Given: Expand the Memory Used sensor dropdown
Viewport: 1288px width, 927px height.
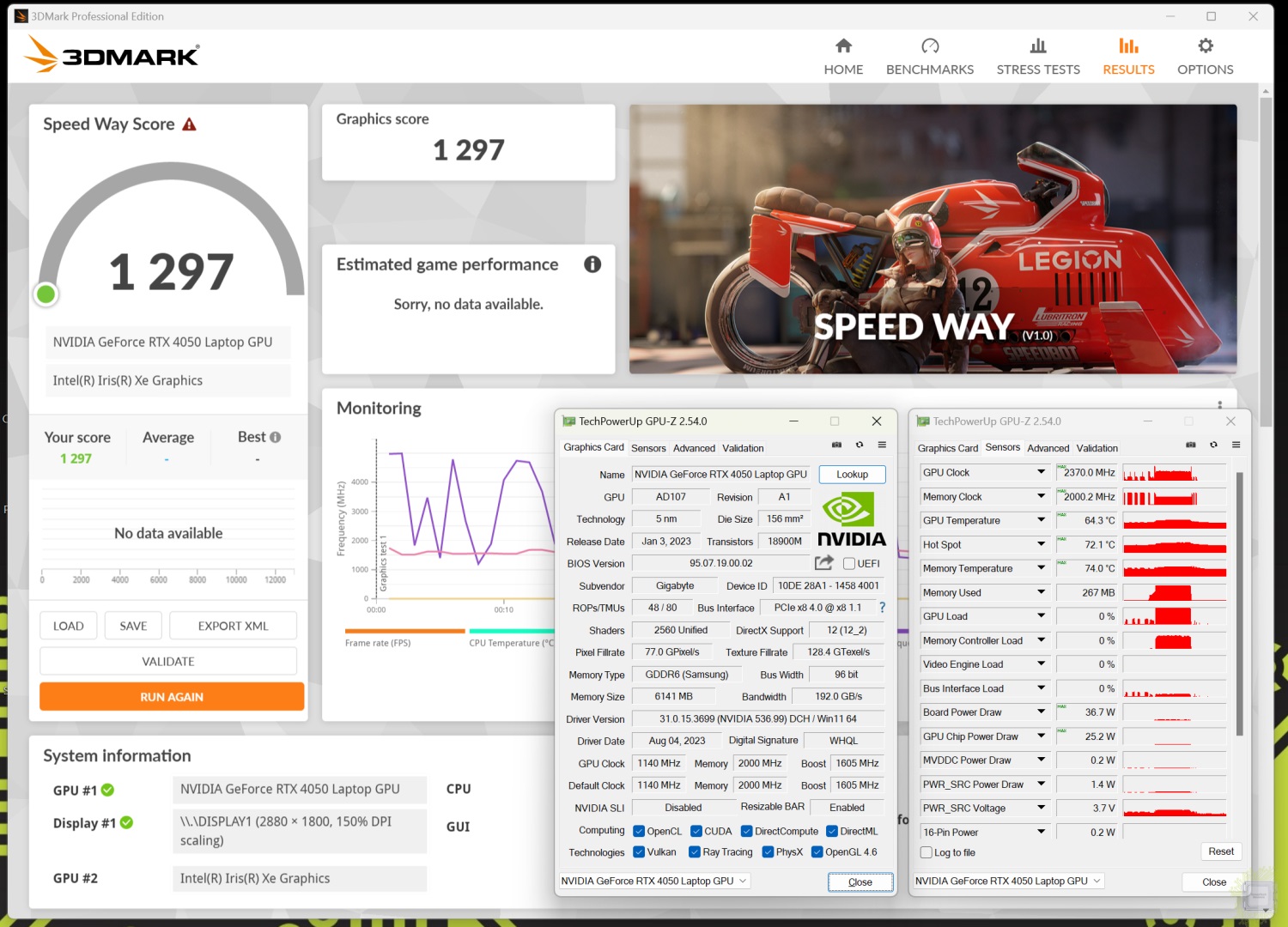Looking at the screenshot, I should point(1042,592).
